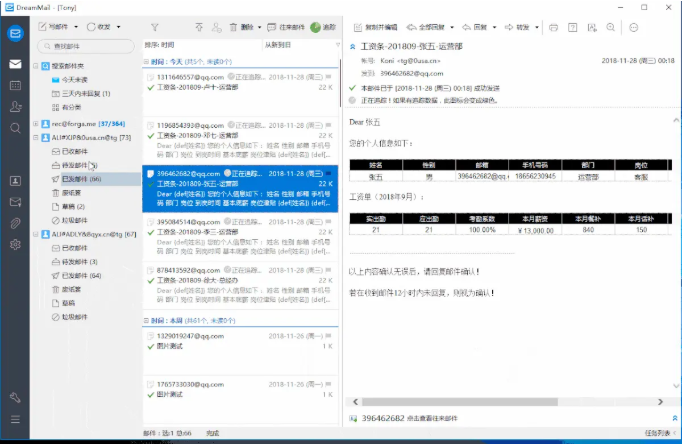Open the reply all (全部回复) dropdown arrow
The height and width of the screenshot is (444, 682).
point(452,27)
